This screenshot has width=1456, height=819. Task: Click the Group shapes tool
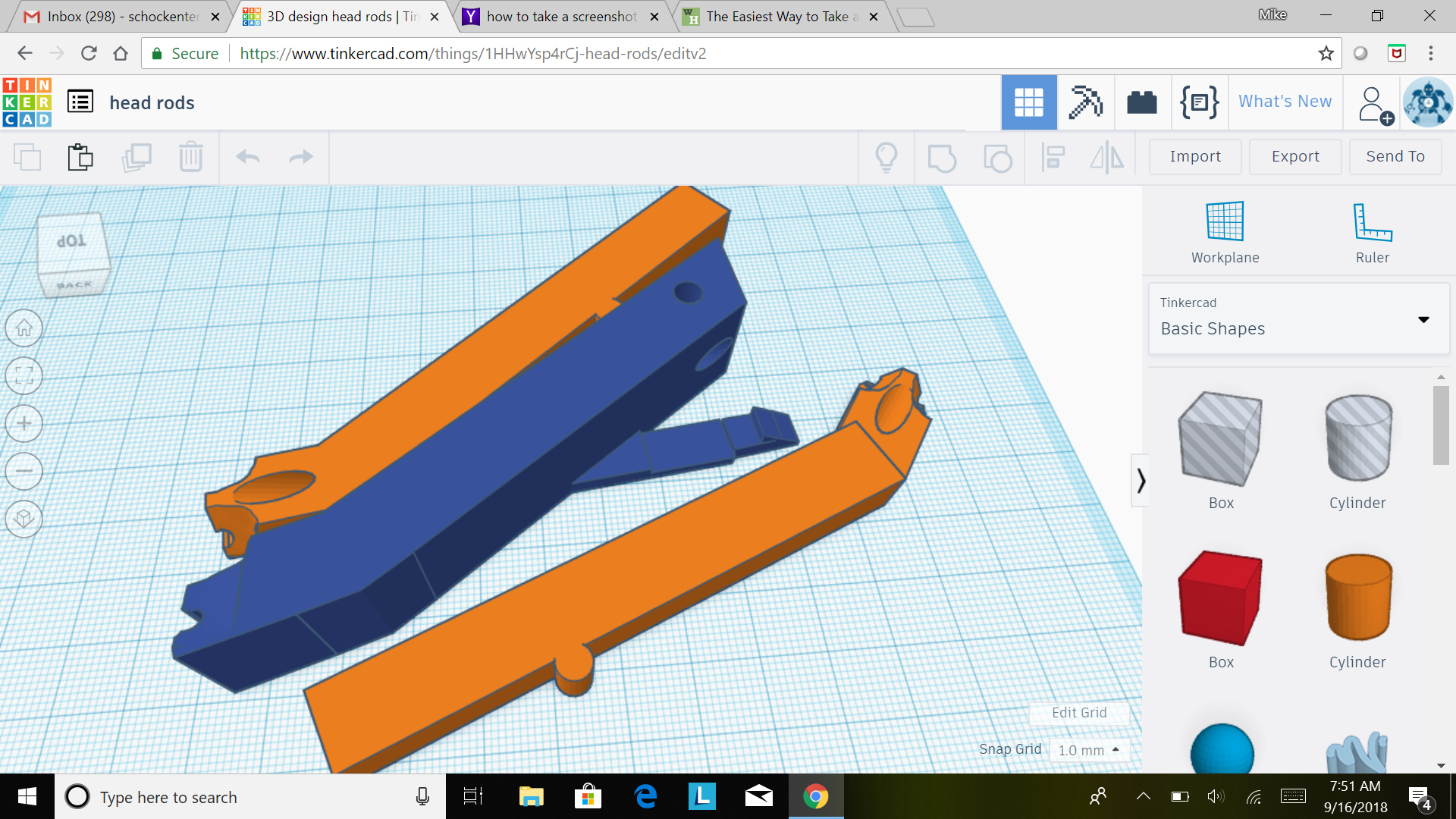point(942,158)
